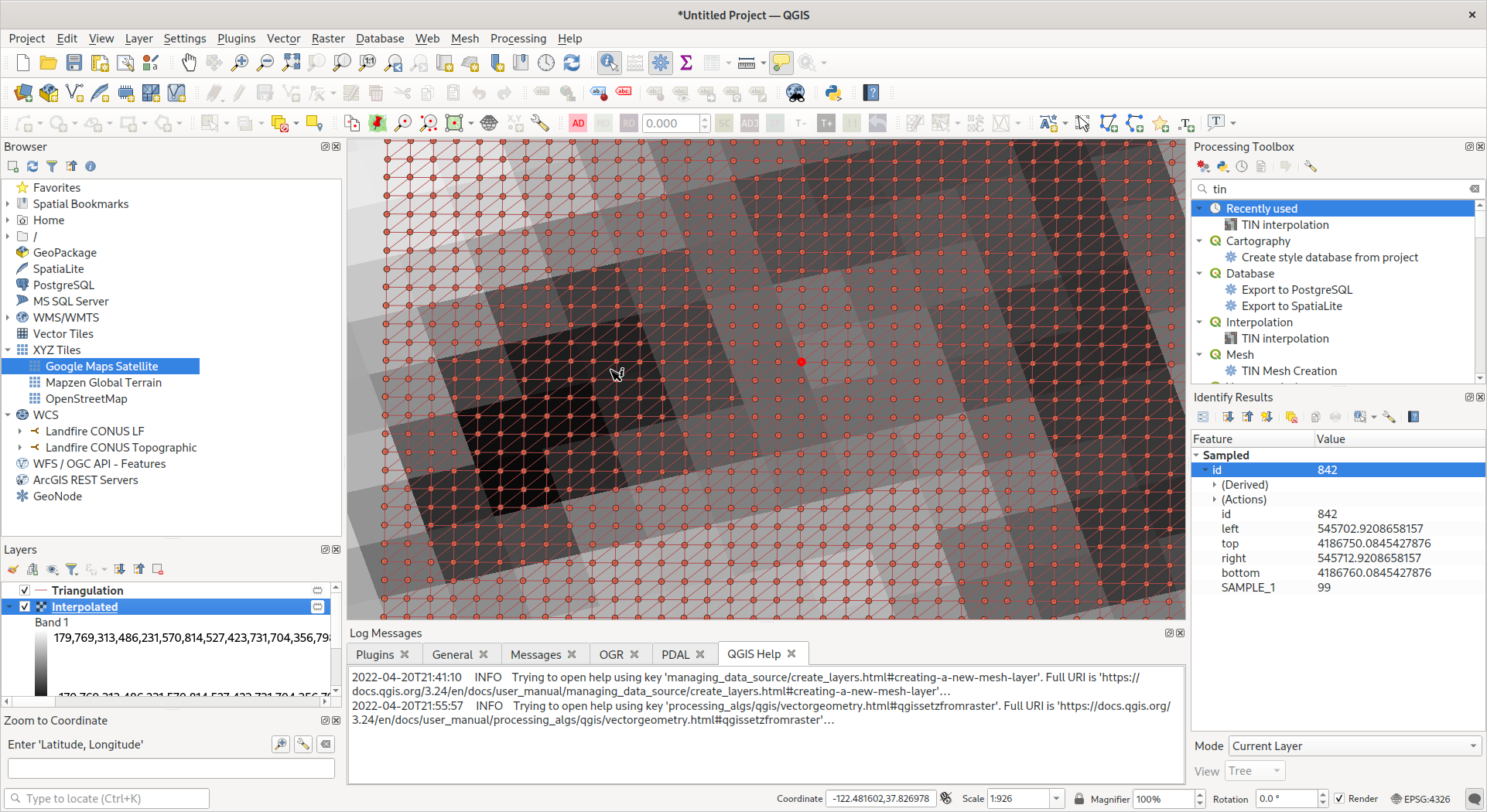1487x812 pixels.
Task: Collapse the Recently used group
Action: 1200,208
